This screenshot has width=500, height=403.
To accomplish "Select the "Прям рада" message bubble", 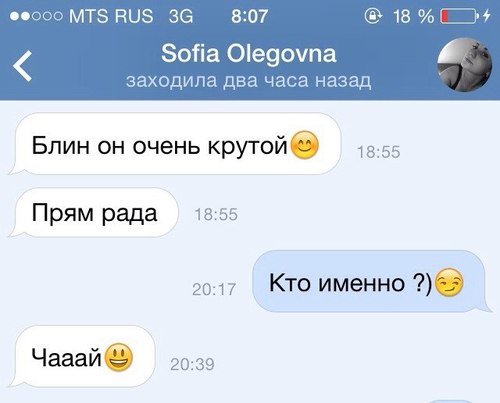I will point(94,213).
